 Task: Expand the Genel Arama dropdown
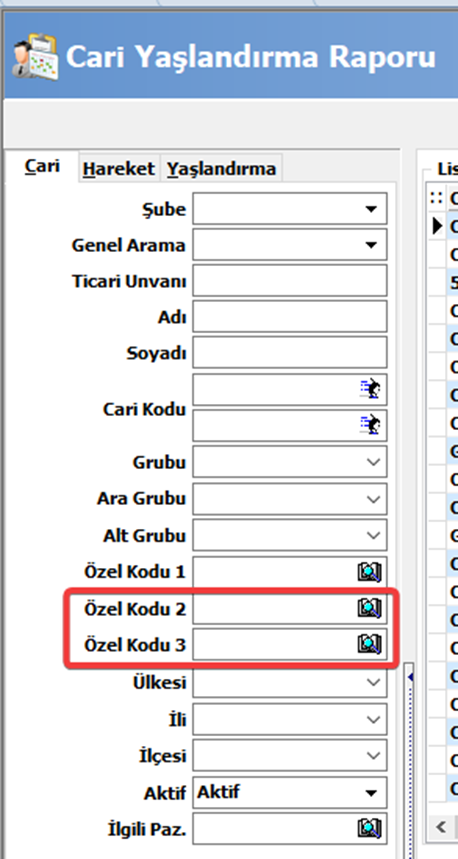click(371, 245)
